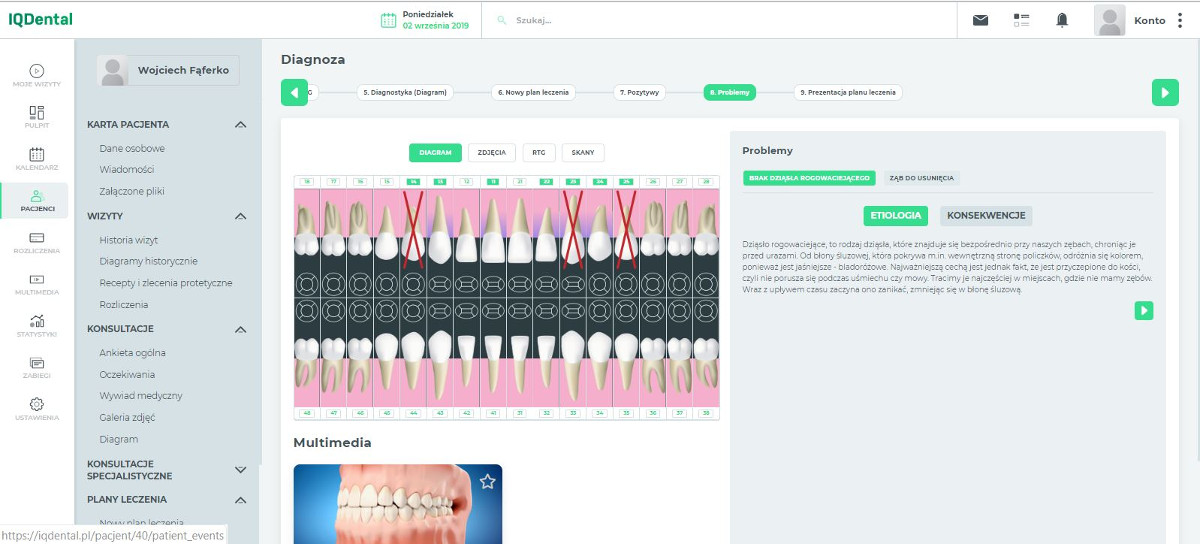1200x544 pixels.
Task: Open the notifications bell
Action: pyautogui.click(x=1062, y=20)
